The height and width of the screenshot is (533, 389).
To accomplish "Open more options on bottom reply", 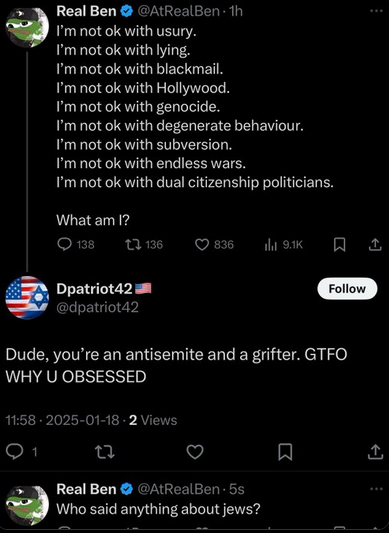I will click(376, 489).
